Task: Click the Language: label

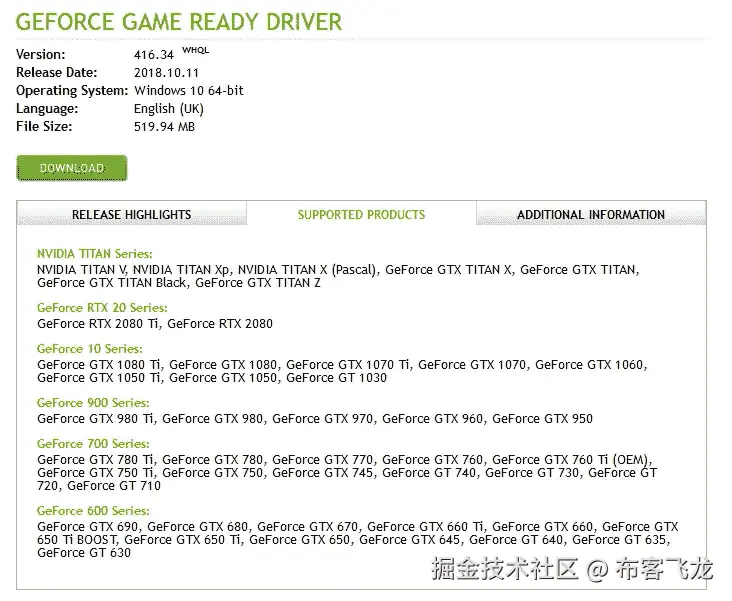Action: pyautogui.click(x=47, y=109)
